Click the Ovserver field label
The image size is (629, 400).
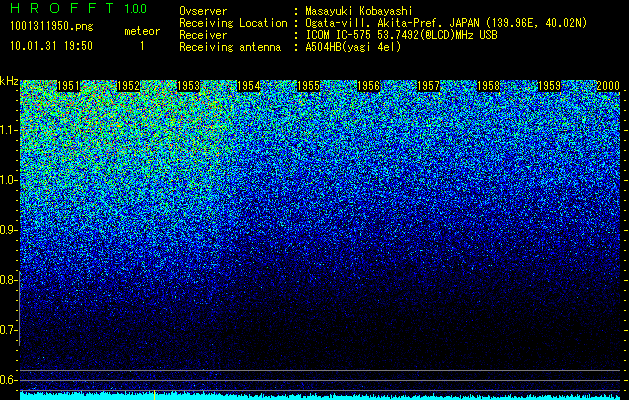[203, 11]
